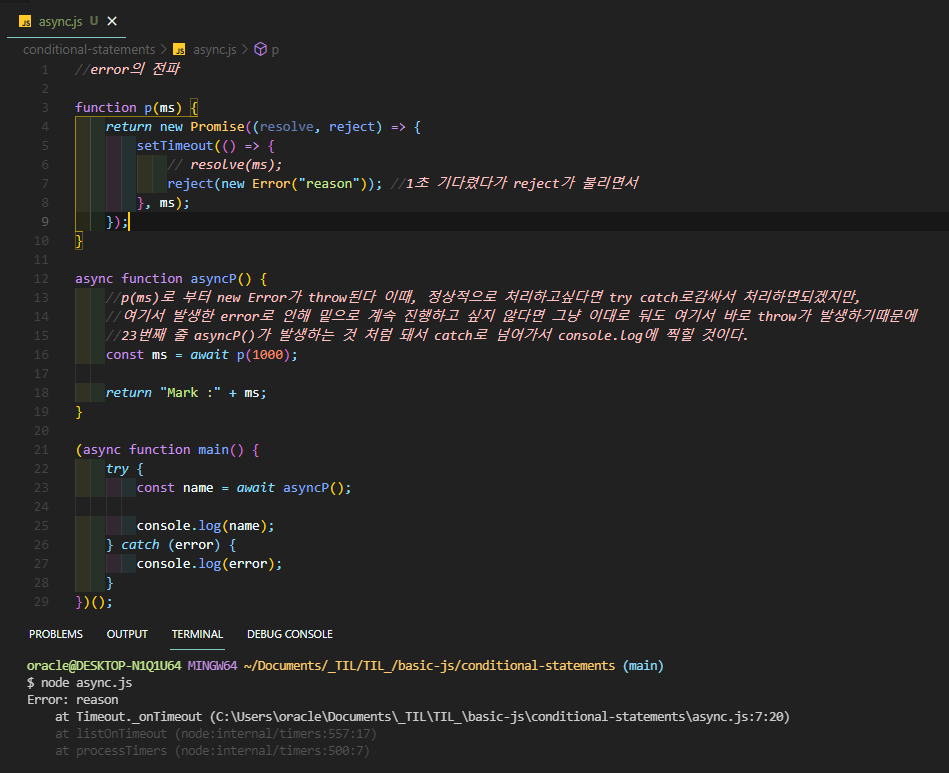949x773 pixels.
Task: Click the p function symbol breadcrumb
Action: [x=267, y=50]
